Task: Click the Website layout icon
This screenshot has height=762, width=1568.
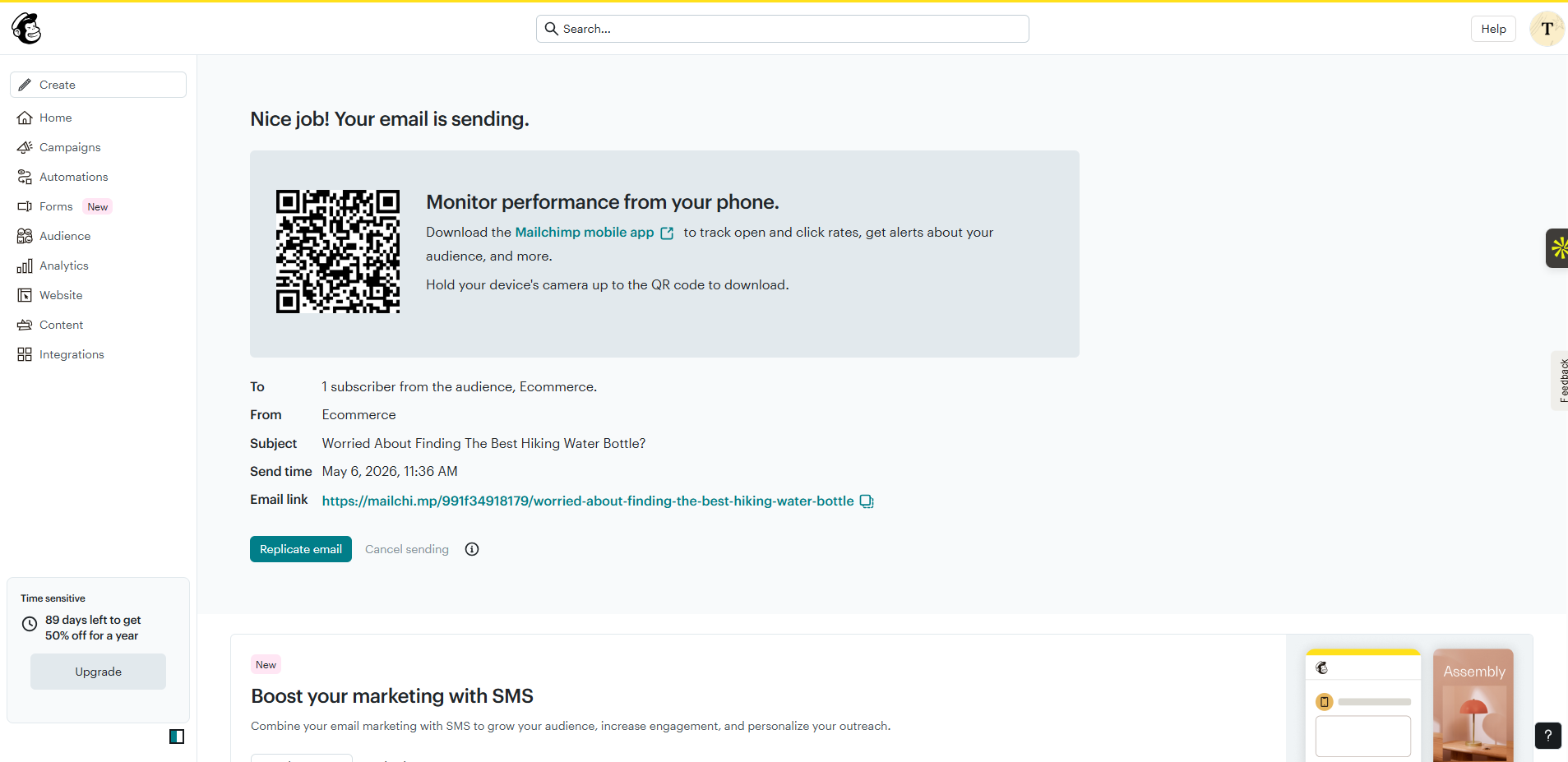Action: coord(25,295)
